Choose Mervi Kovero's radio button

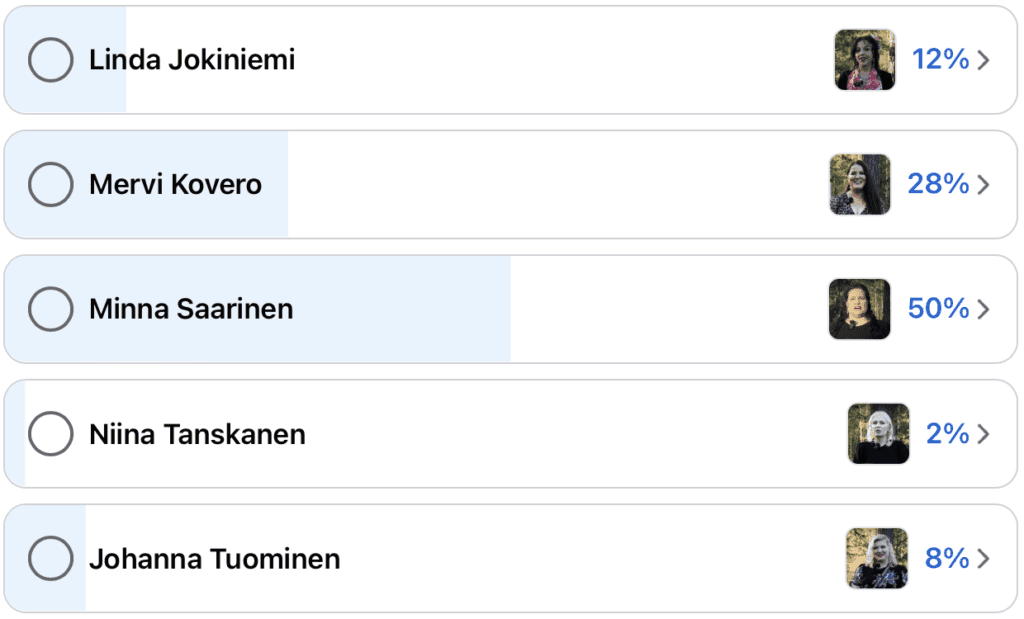click(50, 184)
